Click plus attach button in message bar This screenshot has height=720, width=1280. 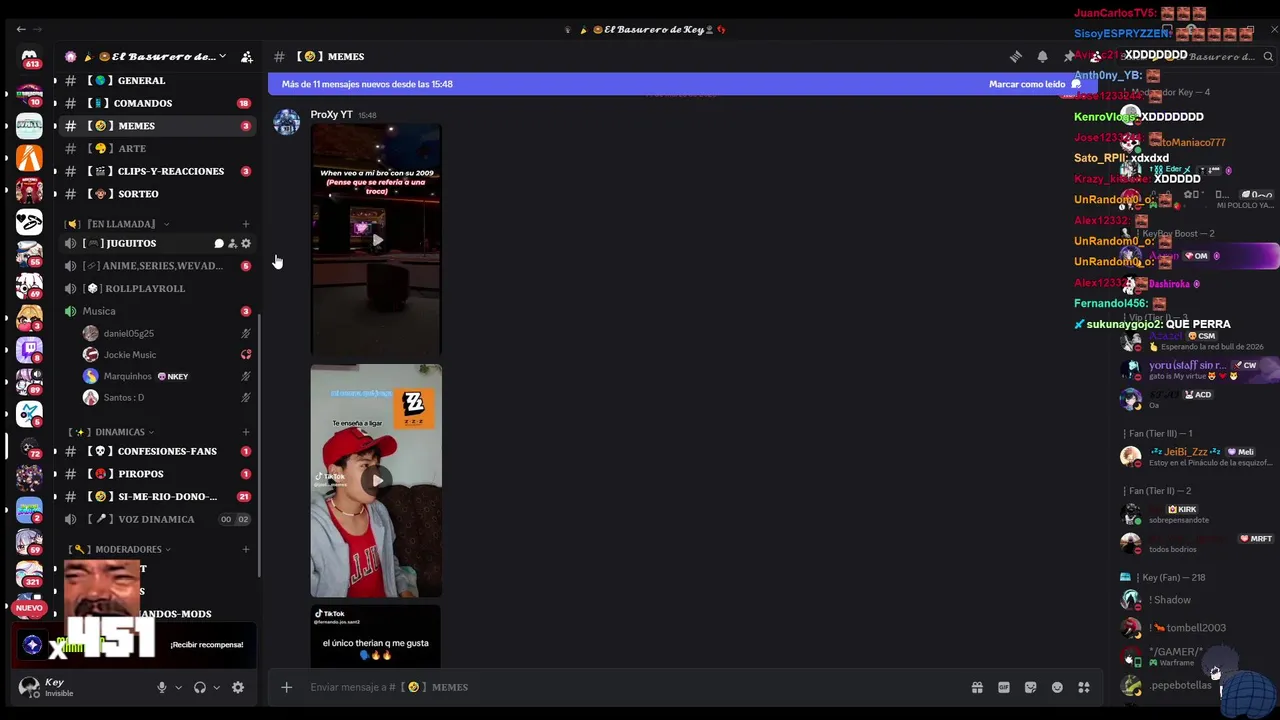point(286,687)
